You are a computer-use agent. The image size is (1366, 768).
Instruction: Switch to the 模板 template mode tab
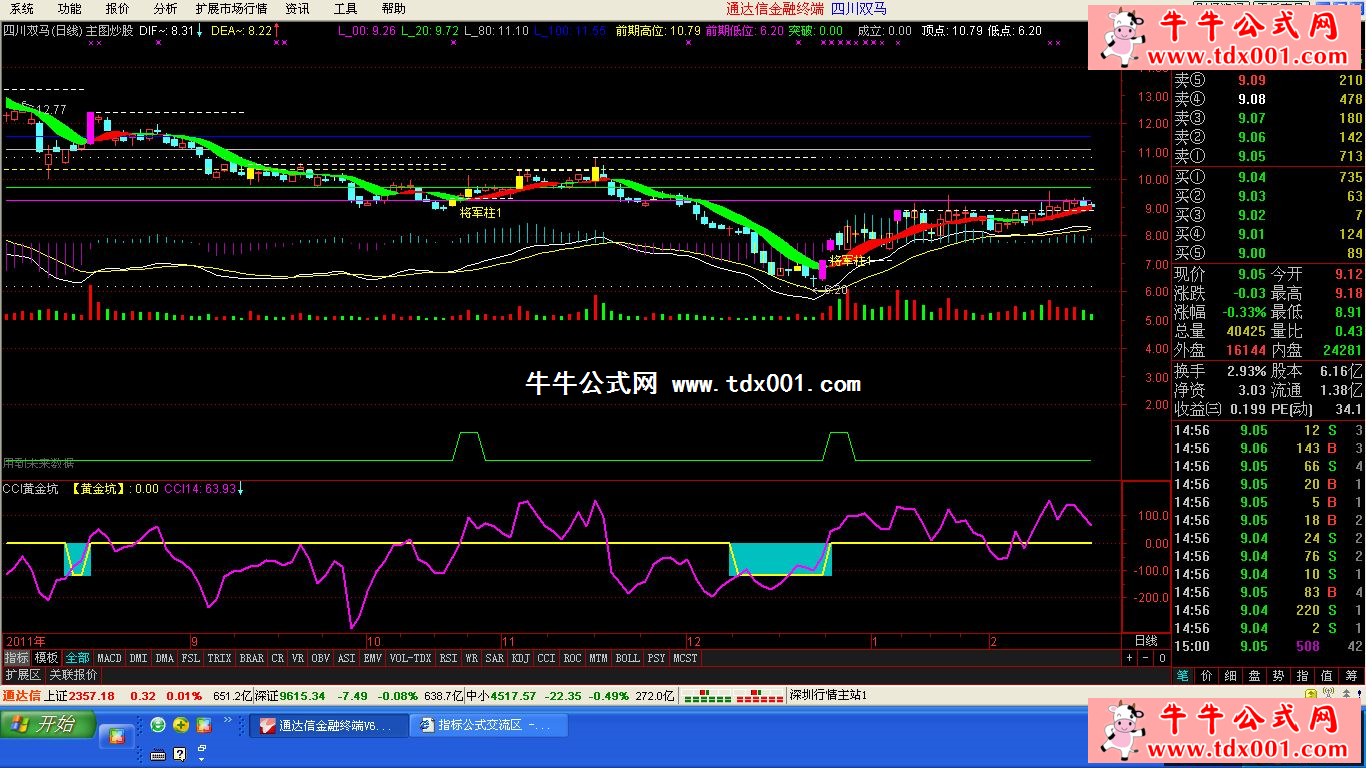tap(47, 658)
